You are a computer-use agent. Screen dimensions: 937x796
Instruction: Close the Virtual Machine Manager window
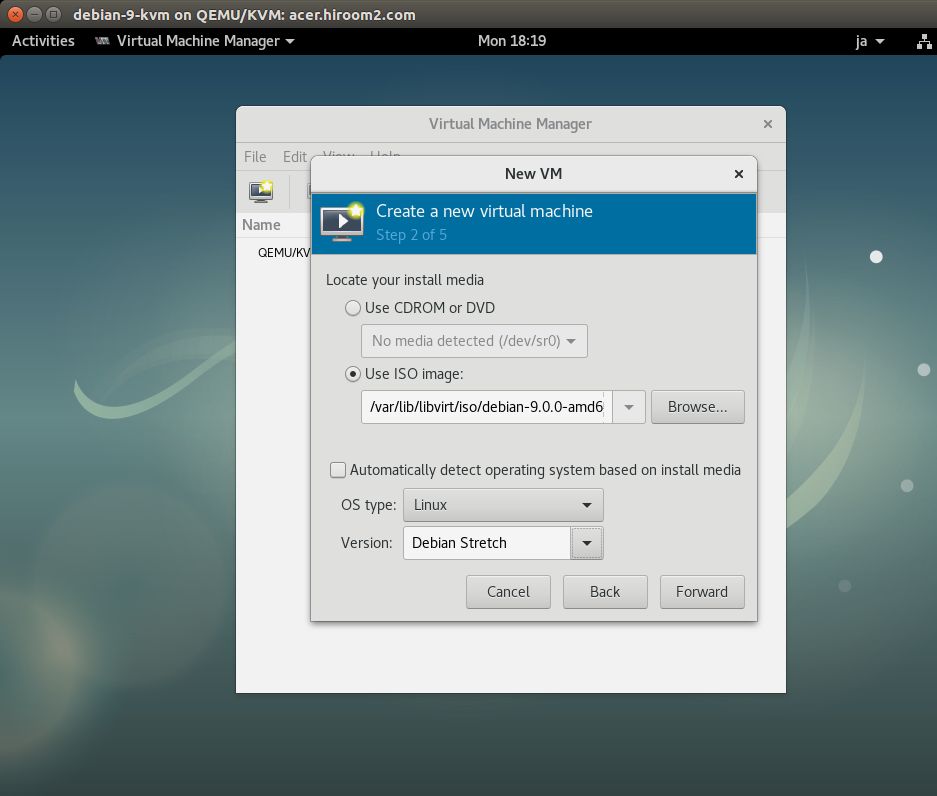pyautogui.click(x=767, y=124)
